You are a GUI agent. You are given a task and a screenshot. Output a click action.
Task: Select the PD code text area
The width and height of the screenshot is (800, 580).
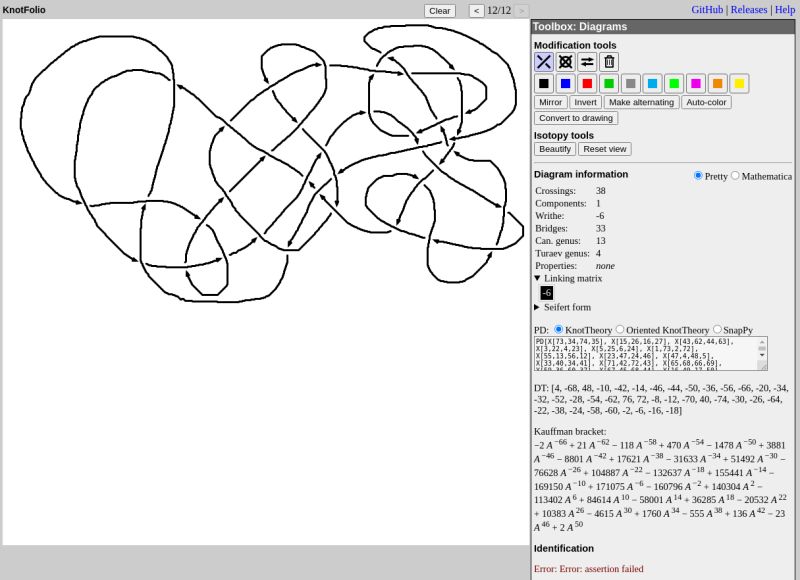(650, 353)
